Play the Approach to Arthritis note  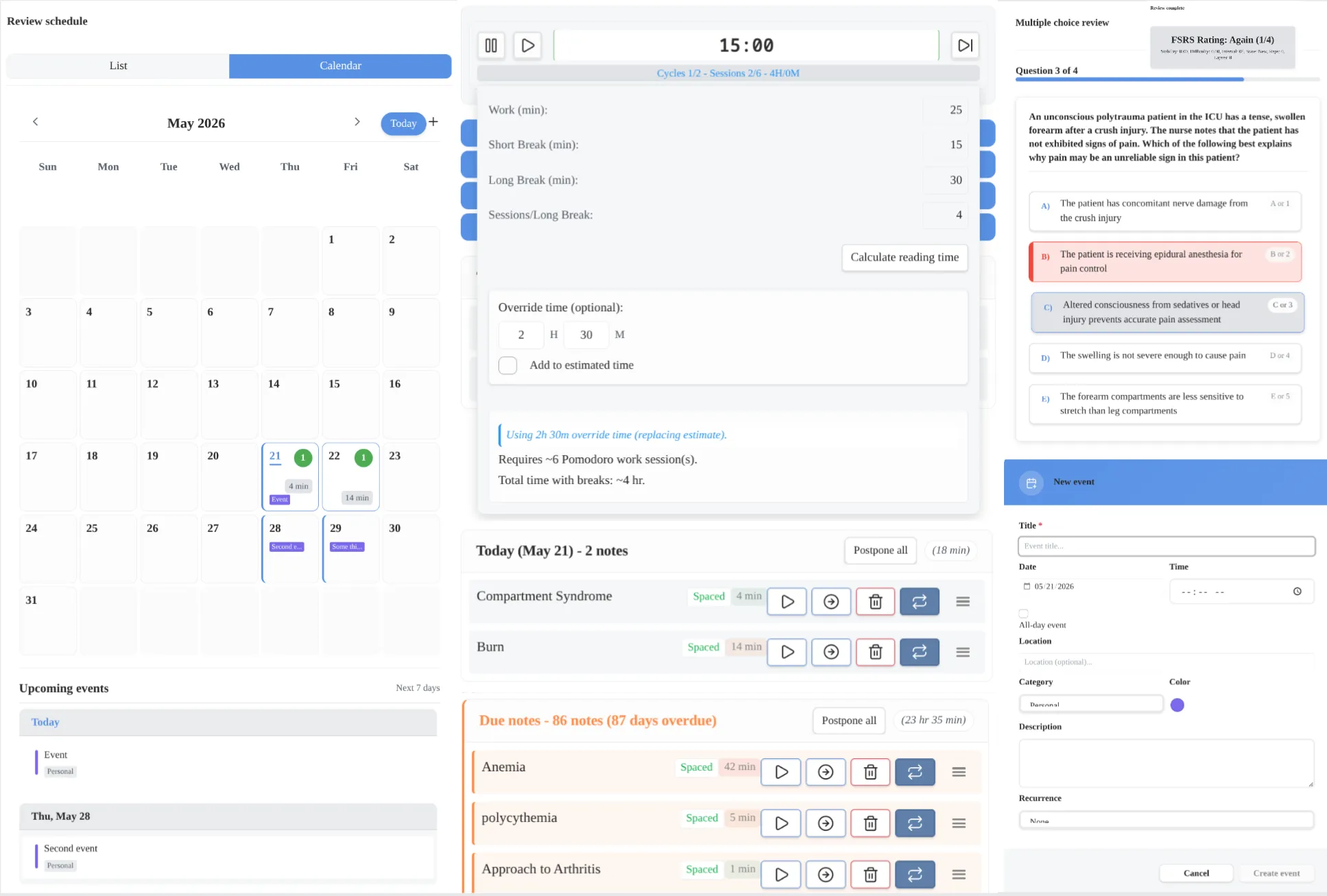pos(781,875)
